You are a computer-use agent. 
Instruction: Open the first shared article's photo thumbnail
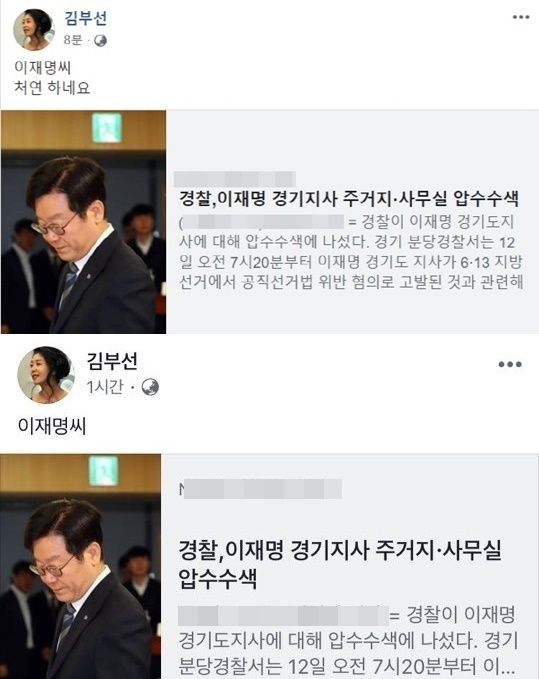[x=84, y=222]
